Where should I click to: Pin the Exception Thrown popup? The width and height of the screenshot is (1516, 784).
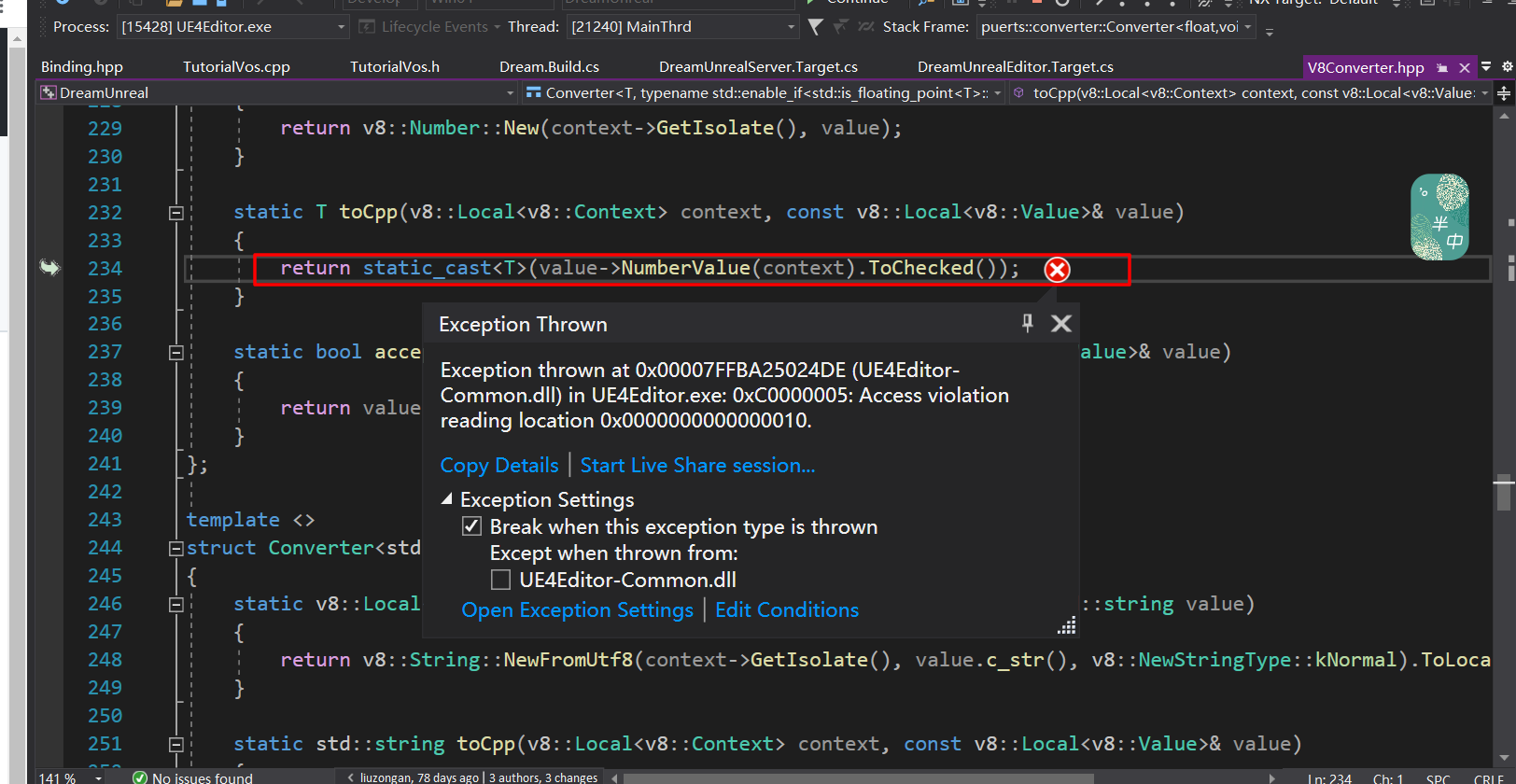(x=1027, y=323)
